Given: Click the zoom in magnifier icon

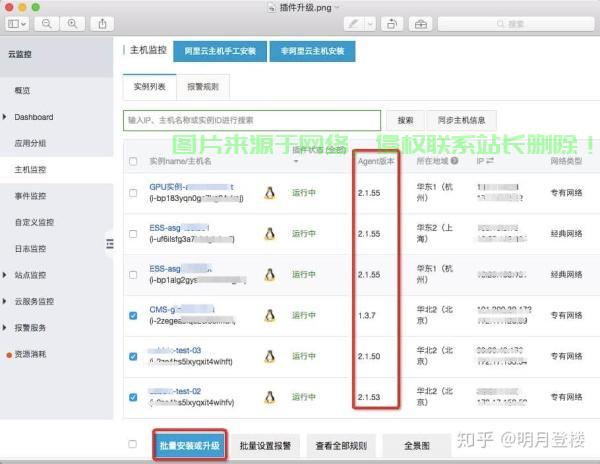Looking at the screenshot, I should click(x=71, y=22).
